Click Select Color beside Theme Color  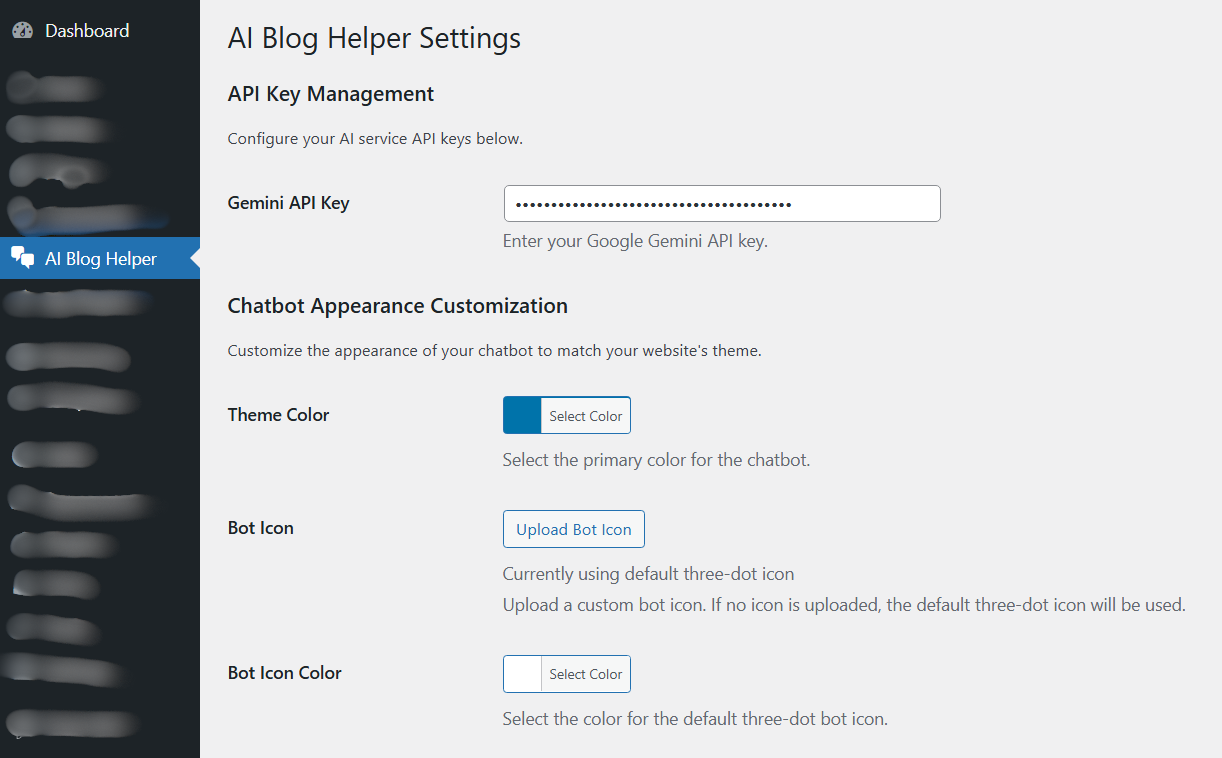[x=585, y=415]
